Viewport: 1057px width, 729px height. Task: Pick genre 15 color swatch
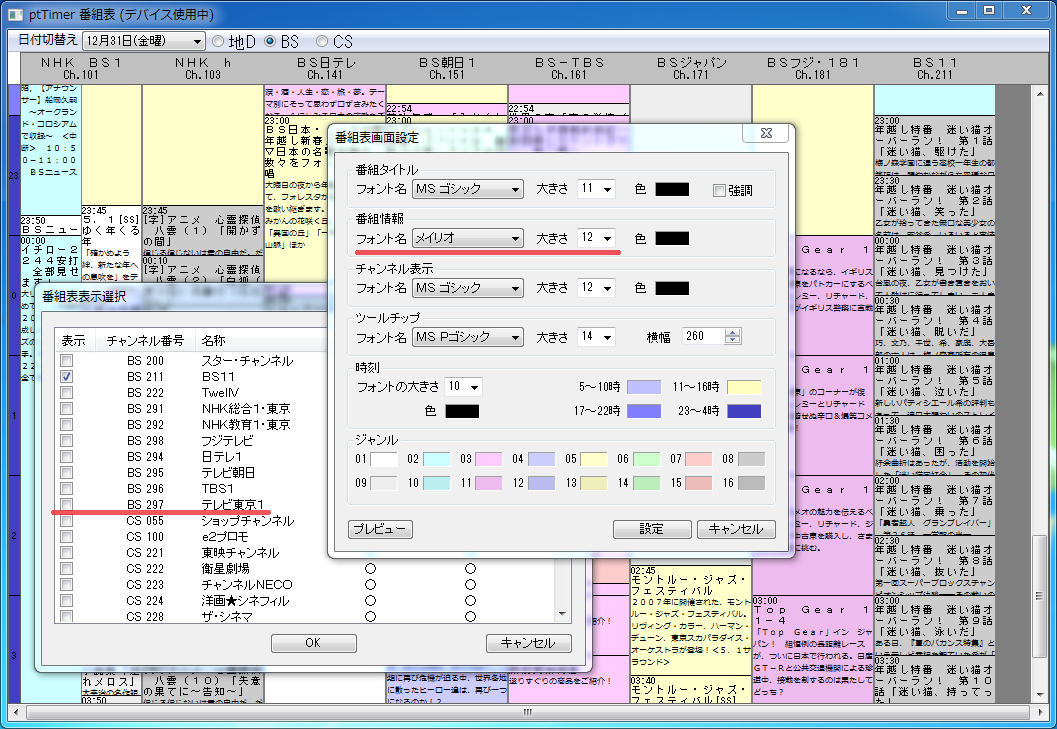click(699, 484)
